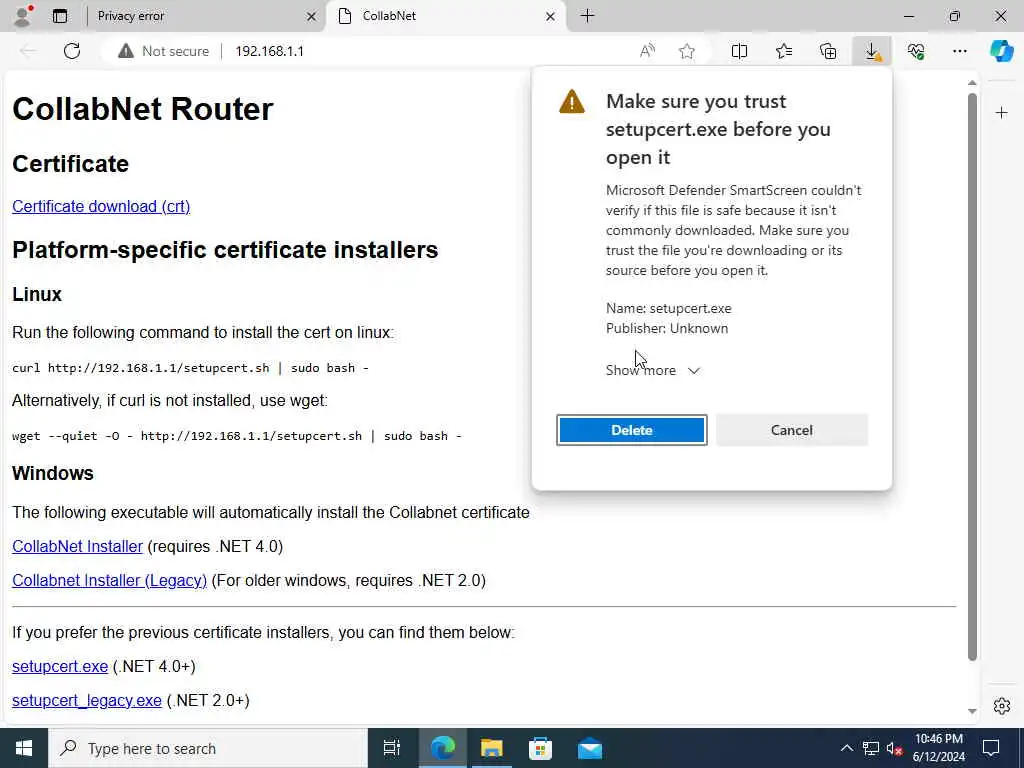Click the wget setupcert.sh command text
Image resolution: width=1024 pixels, height=768 pixels.
point(236,436)
